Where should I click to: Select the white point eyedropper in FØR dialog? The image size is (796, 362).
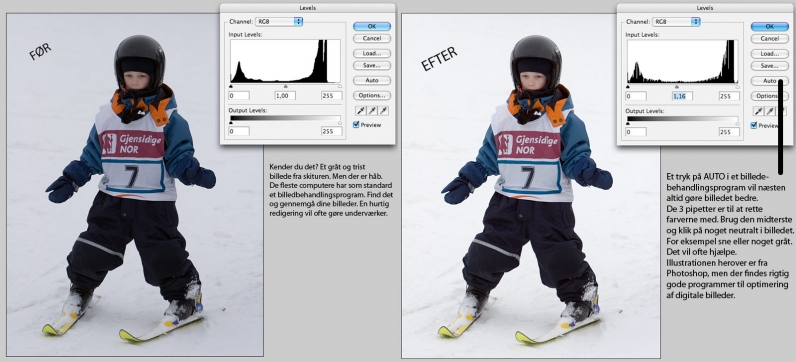(384, 110)
